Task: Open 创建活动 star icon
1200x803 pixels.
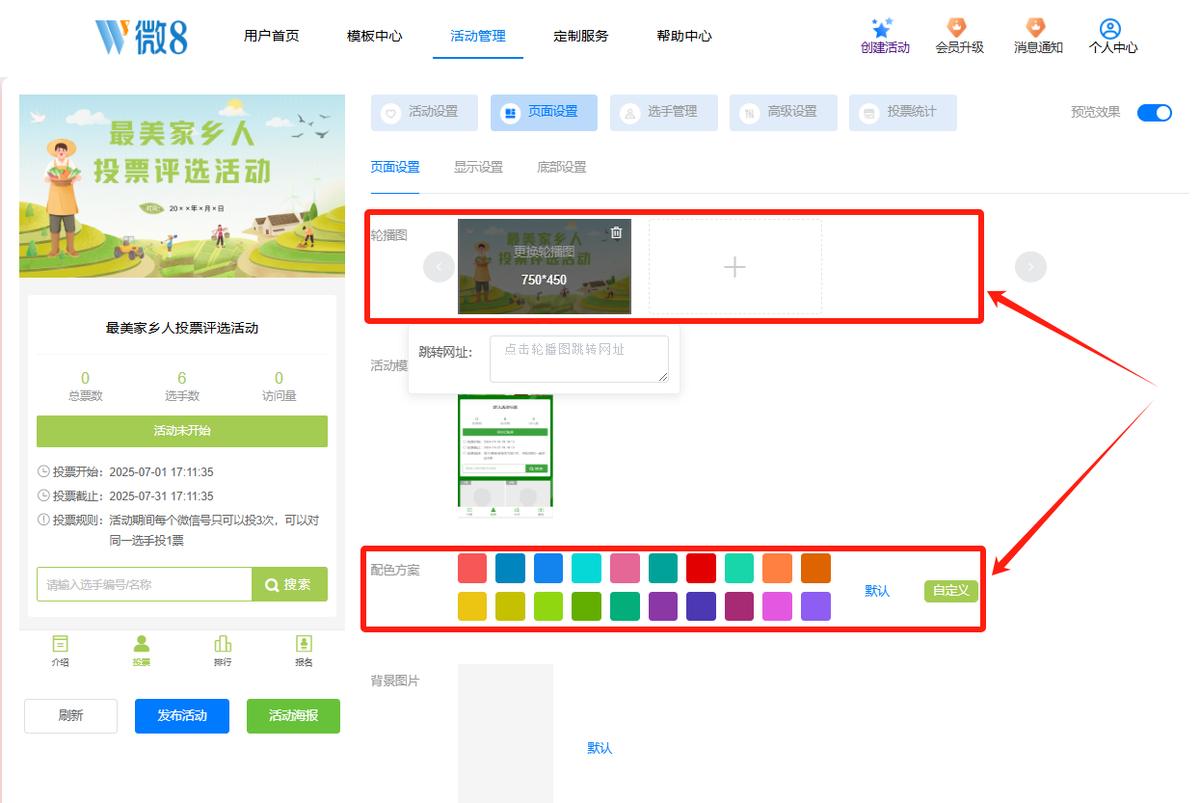Action: pos(882,27)
